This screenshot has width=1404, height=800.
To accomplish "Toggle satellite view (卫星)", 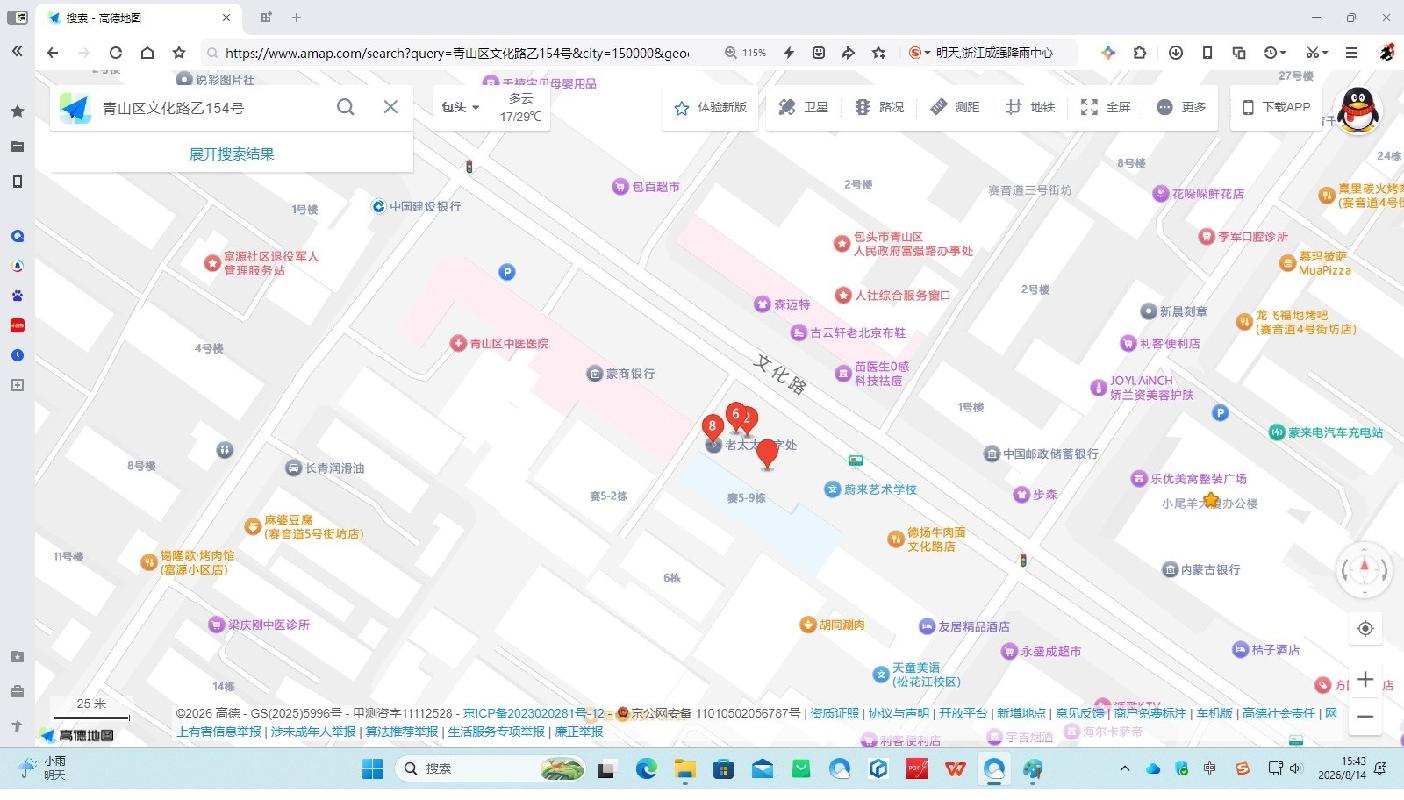I will click(803, 107).
